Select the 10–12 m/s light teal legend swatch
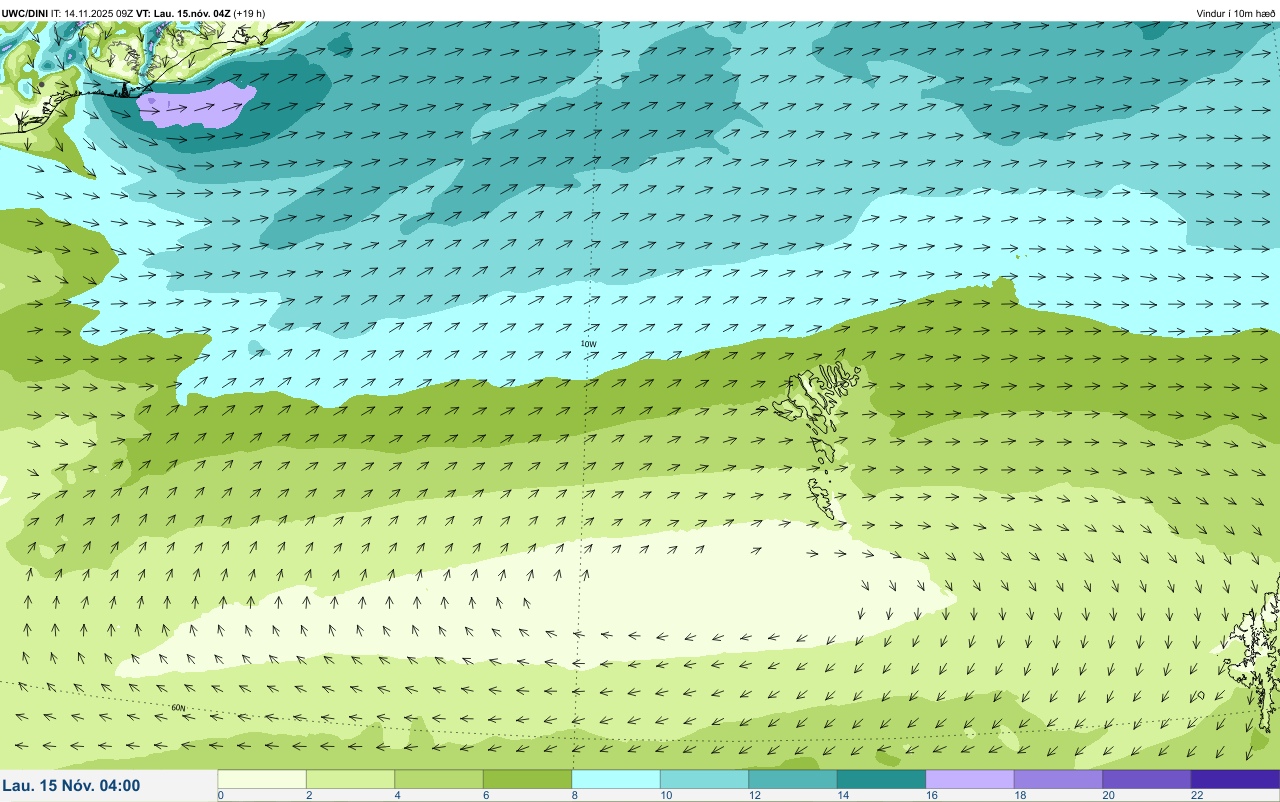This screenshot has width=1280, height=802. (704, 779)
